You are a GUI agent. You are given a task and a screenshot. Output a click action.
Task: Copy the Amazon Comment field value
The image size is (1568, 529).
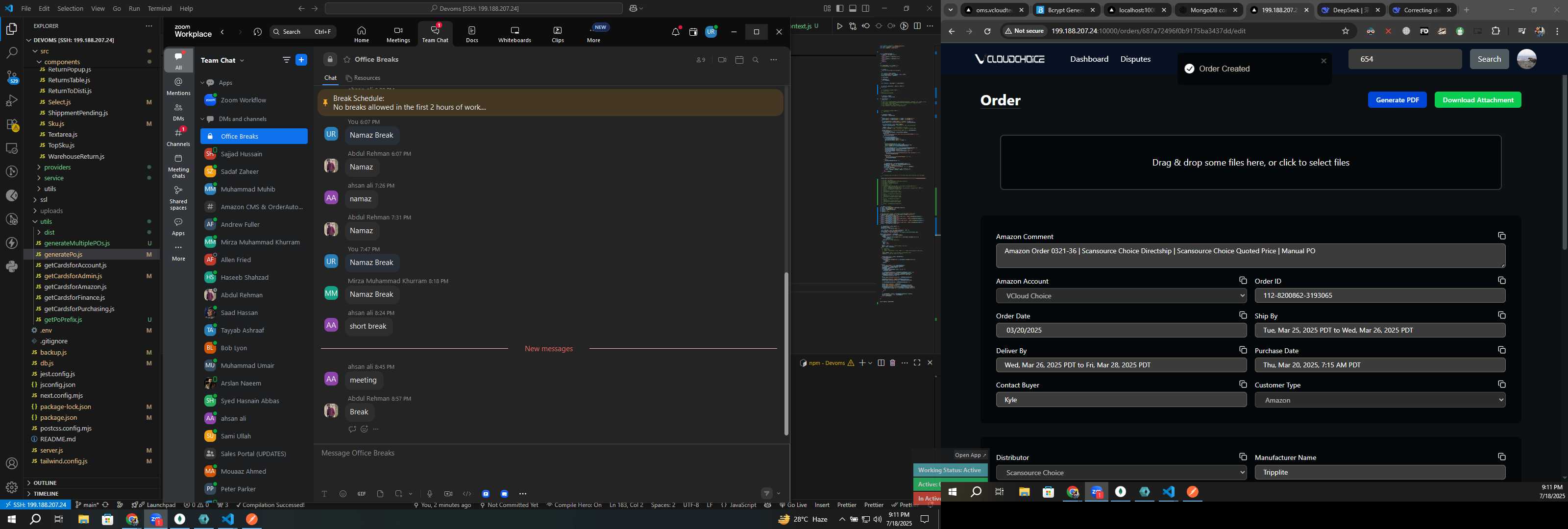coord(1502,236)
